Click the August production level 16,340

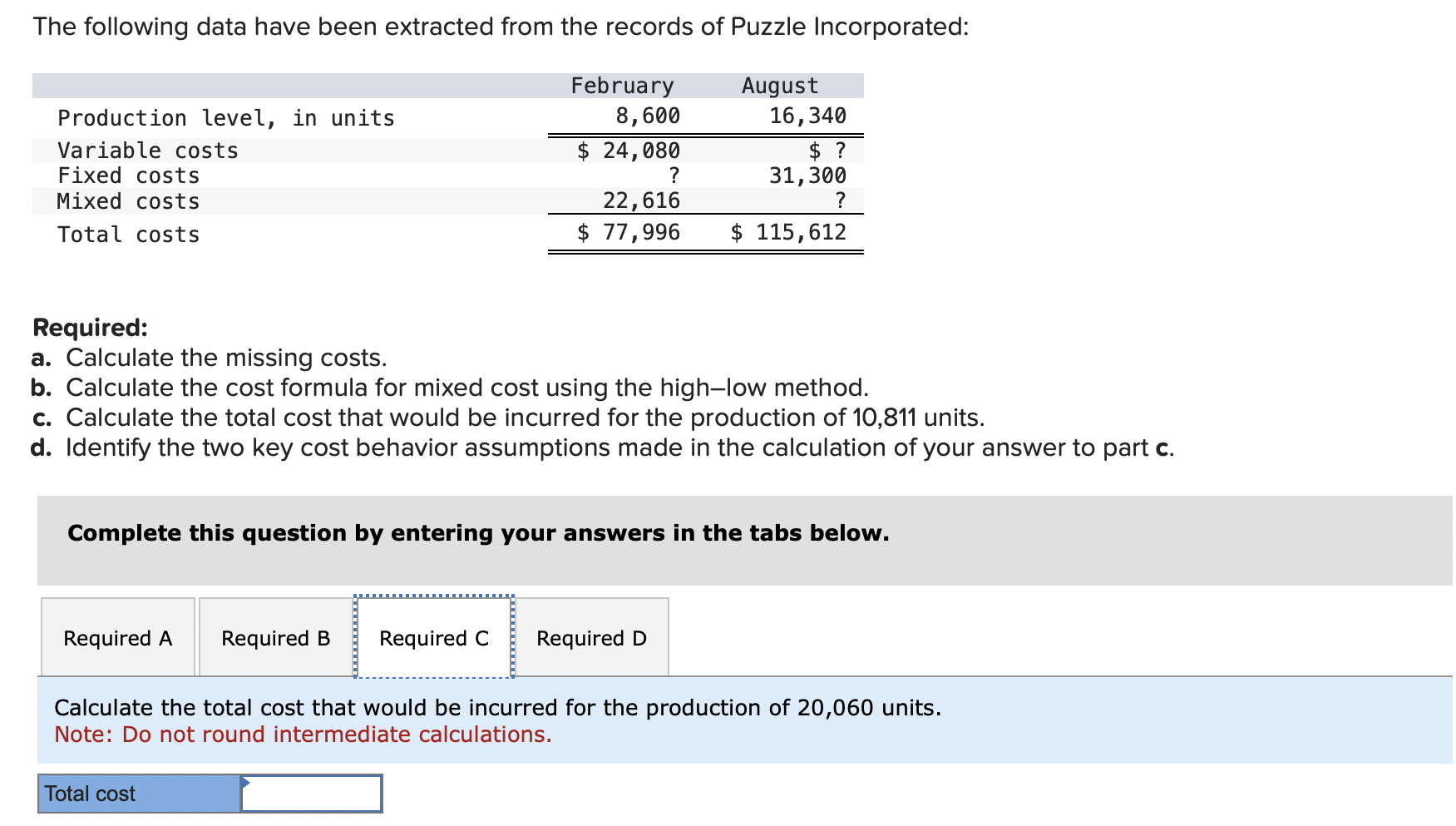807,116
